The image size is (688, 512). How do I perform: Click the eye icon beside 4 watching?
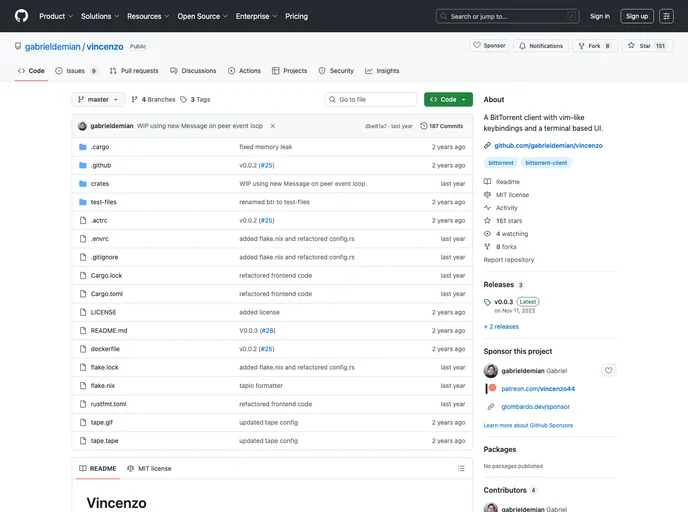click(x=487, y=234)
